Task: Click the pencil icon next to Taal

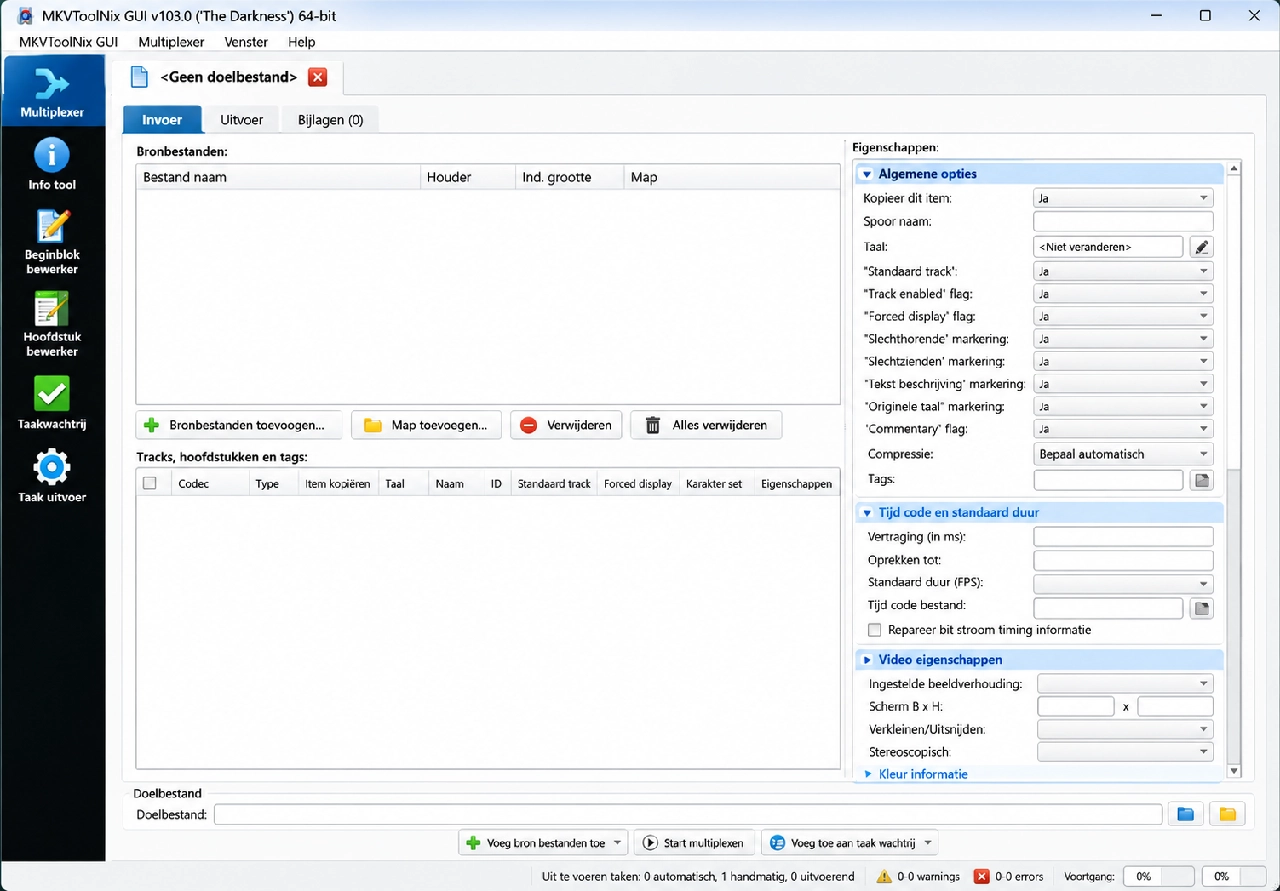Action: (1202, 246)
